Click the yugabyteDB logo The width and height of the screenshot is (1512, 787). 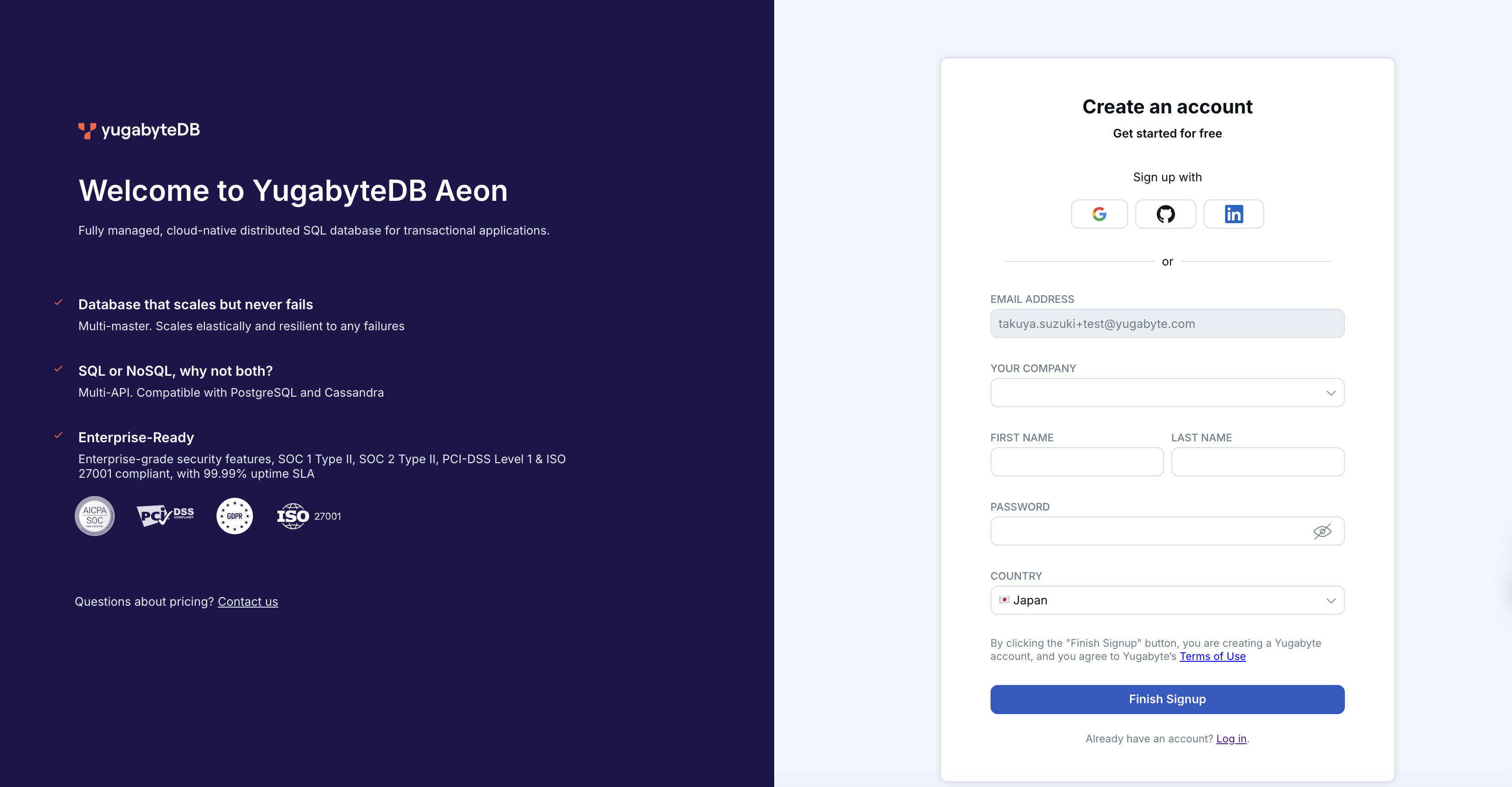pyautogui.click(x=139, y=130)
